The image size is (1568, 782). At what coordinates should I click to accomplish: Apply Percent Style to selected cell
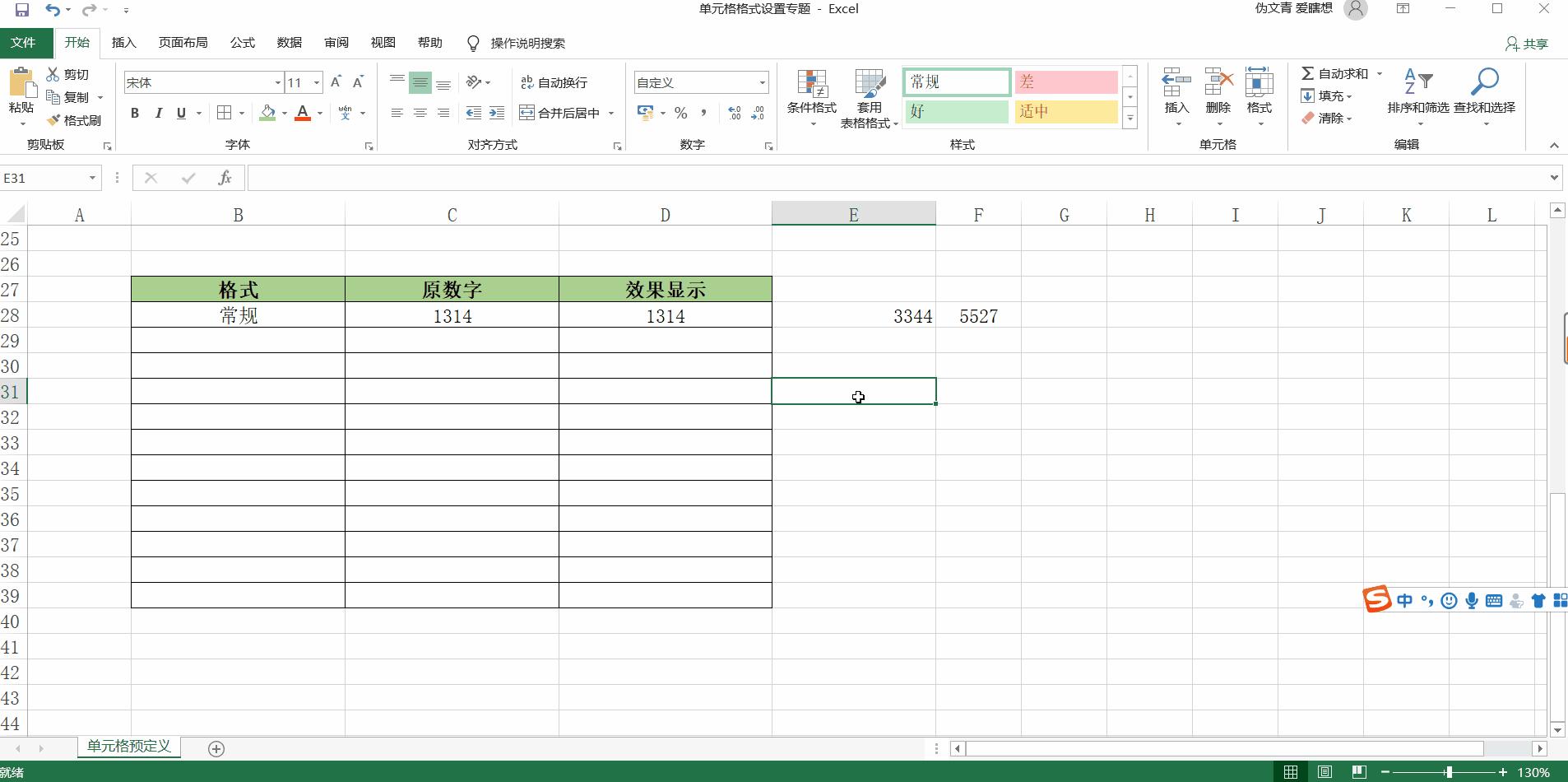(x=681, y=113)
